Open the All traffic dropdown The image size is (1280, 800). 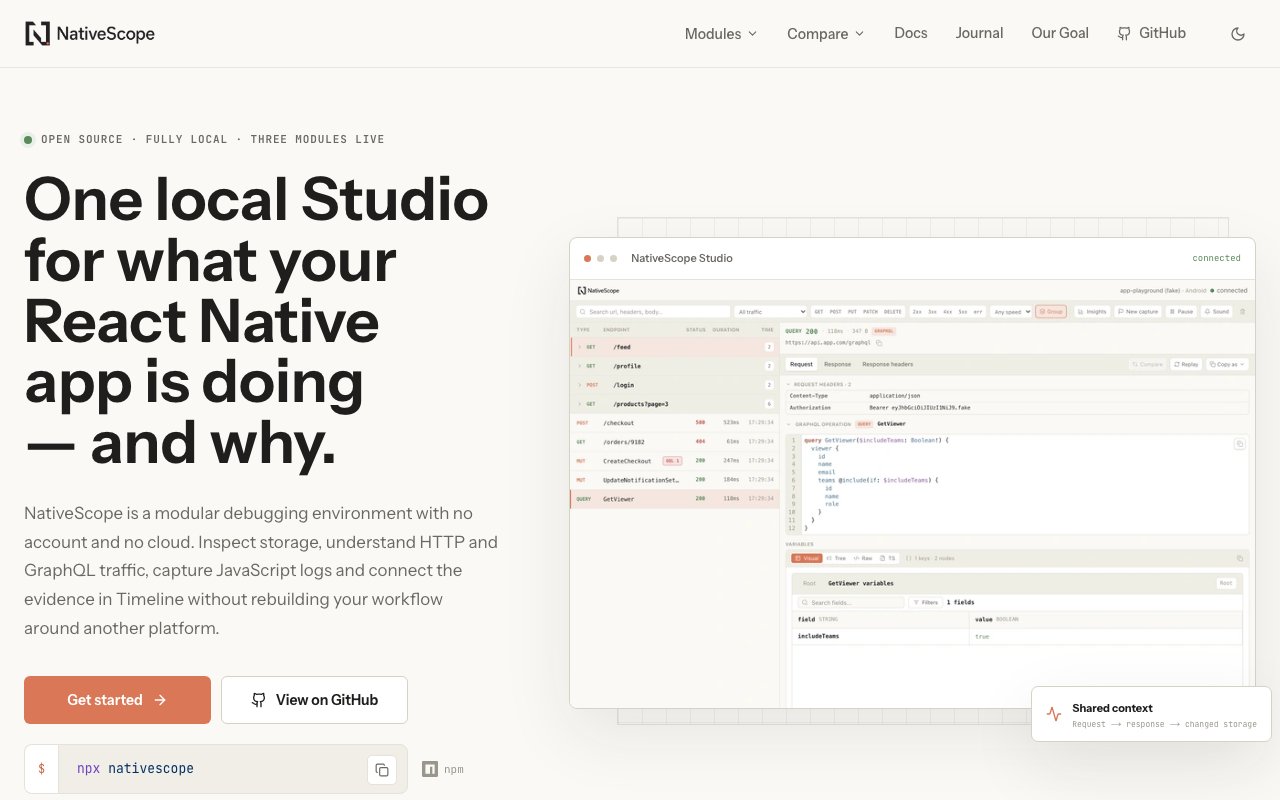770,312
